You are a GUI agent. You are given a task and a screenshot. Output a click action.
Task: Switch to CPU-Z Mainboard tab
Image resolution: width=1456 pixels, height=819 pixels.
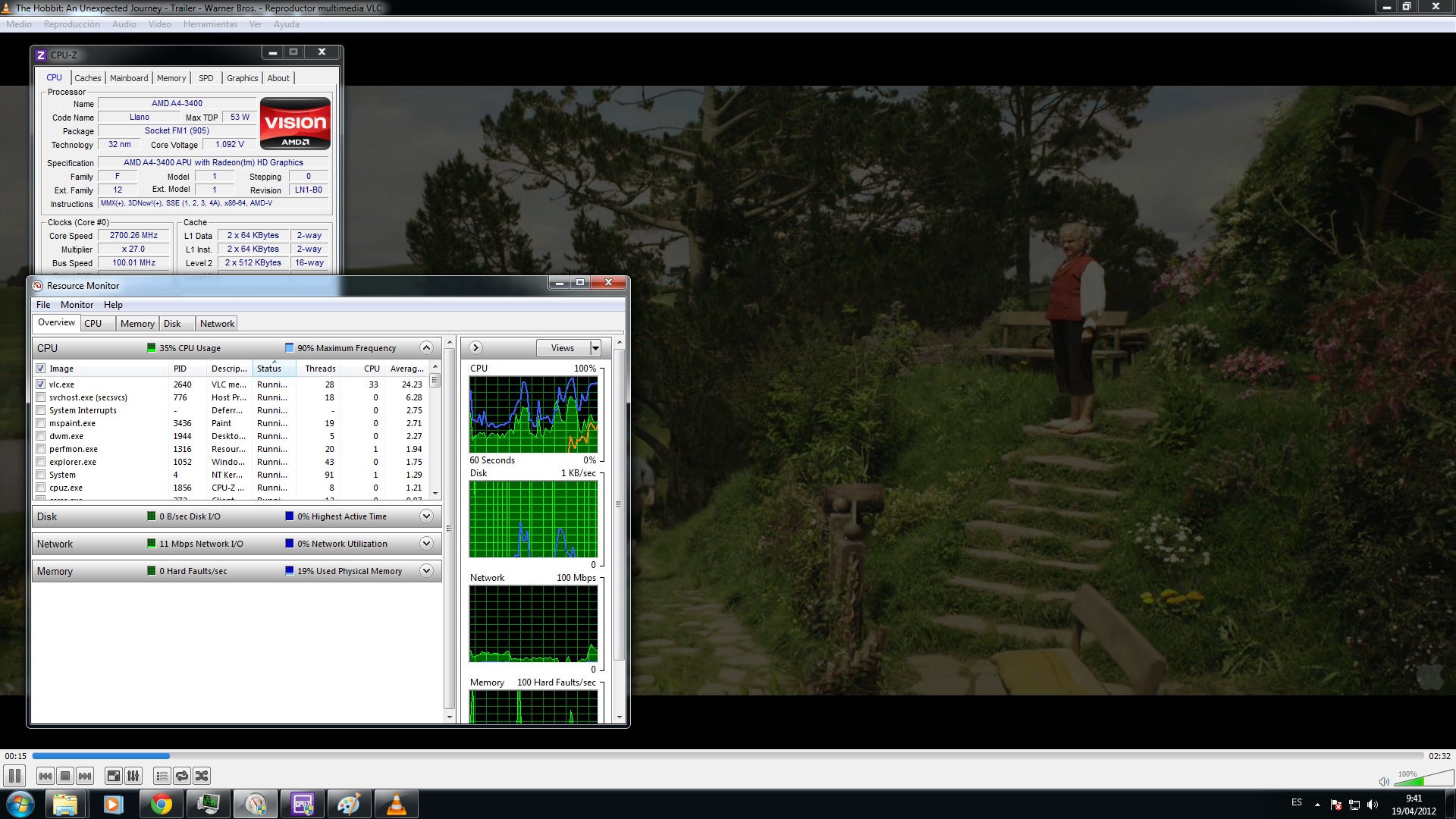[x=129, y=78]
